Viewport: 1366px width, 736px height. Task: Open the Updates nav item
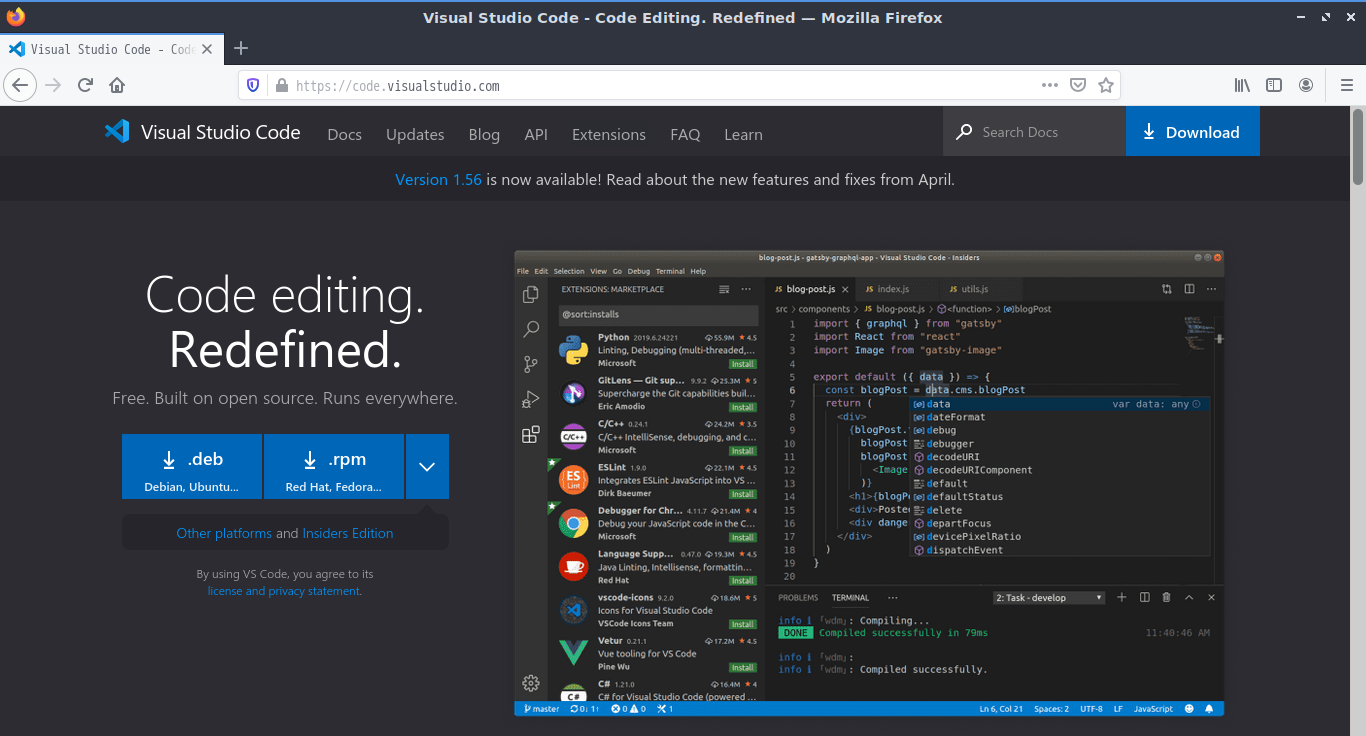pyautogui.click(x=415, y=134)
